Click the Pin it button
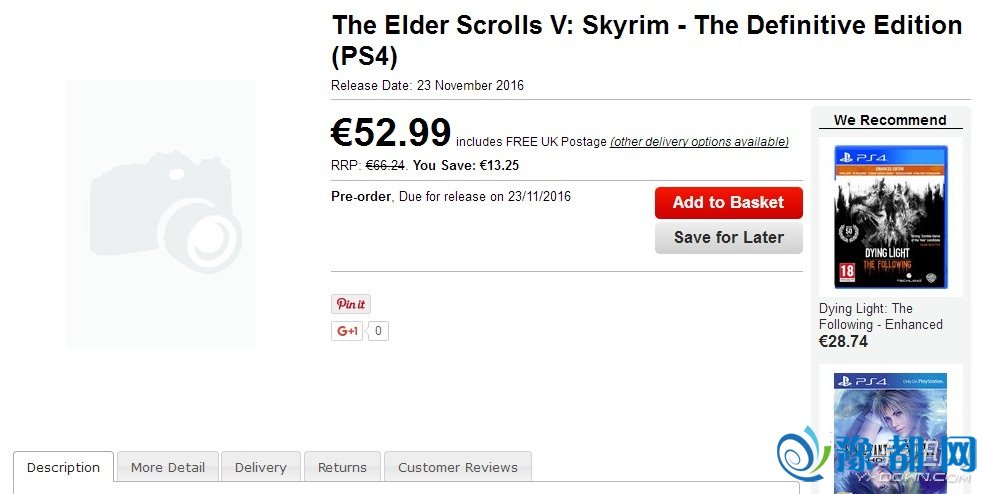The height and width of the screenshot is (494, 982). click(x=351, y=304)
